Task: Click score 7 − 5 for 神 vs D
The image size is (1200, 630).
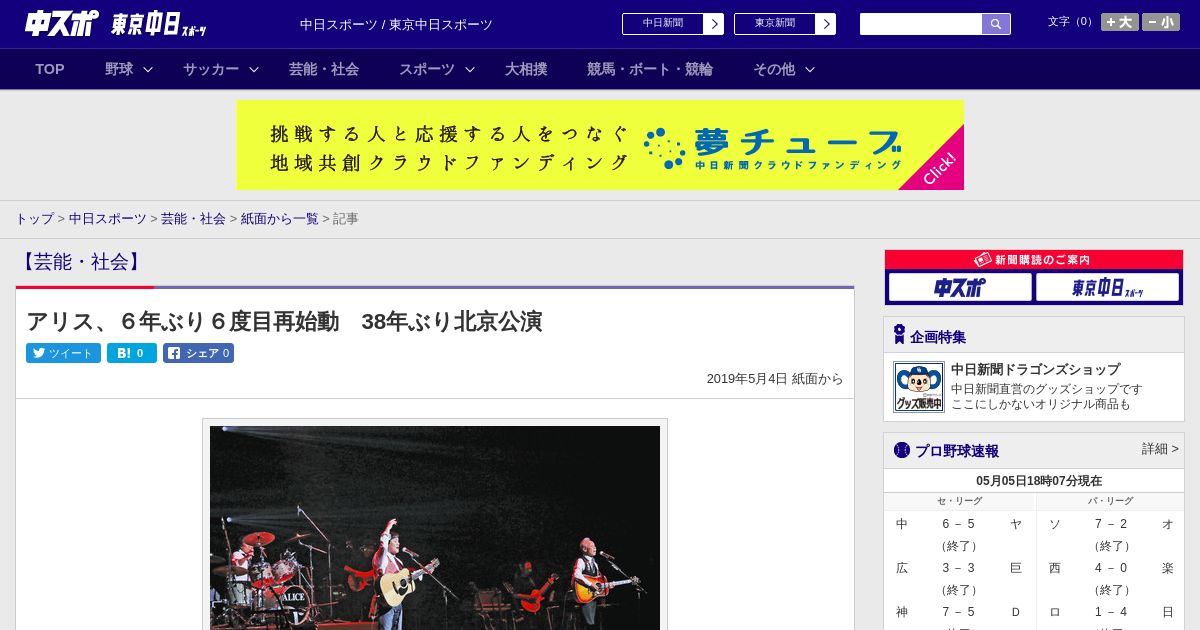Action: [x=959, y=612]
